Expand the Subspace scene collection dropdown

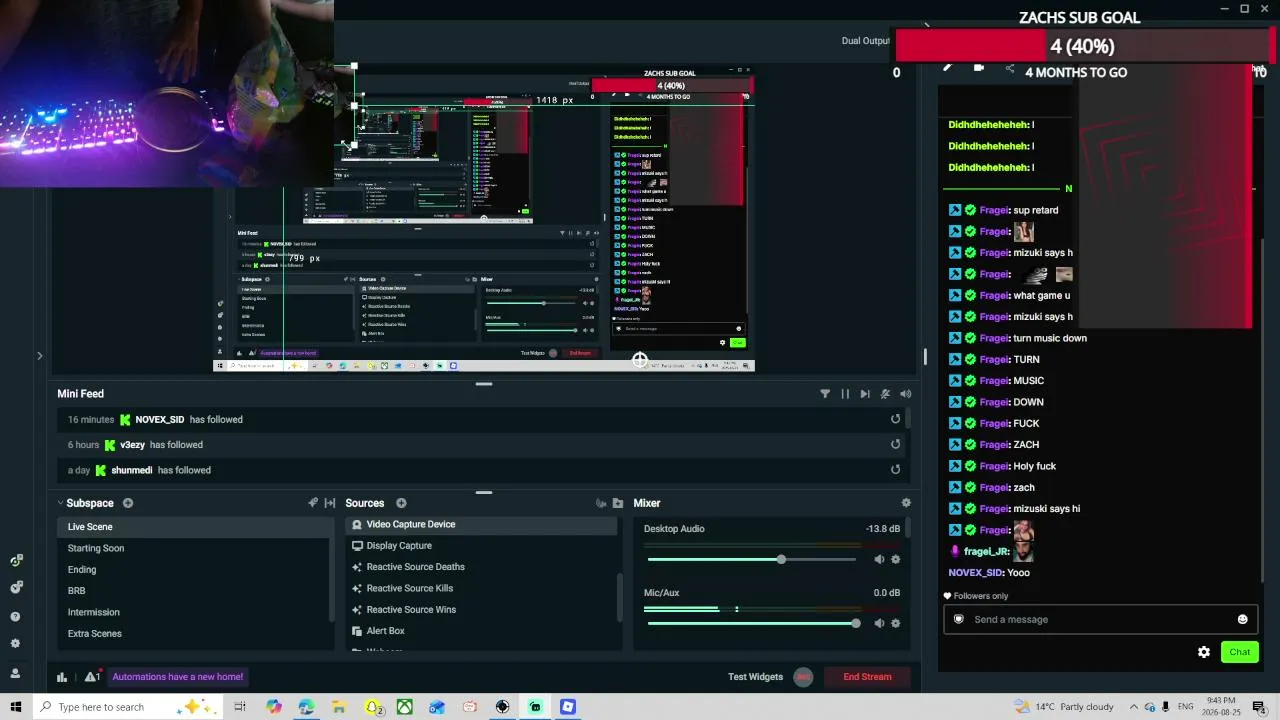coord(61,503)
